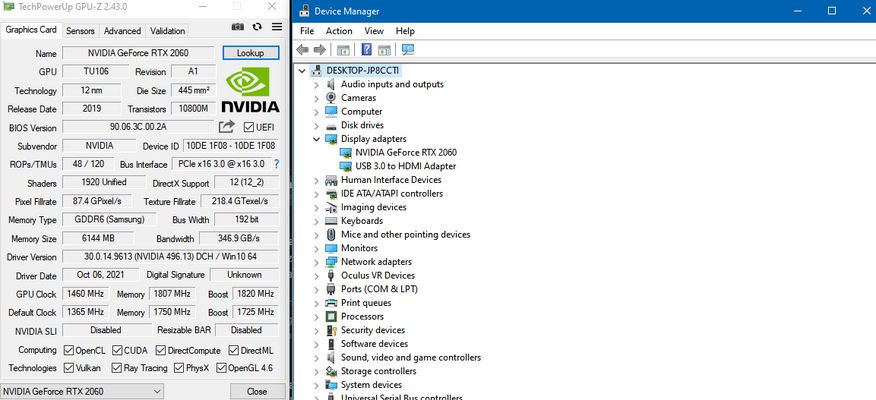The height and width of the screenshot is (400, 876).
Task: Toggle the CUDA checkbox
Action: pyautogui.click(x=117, y=350)
